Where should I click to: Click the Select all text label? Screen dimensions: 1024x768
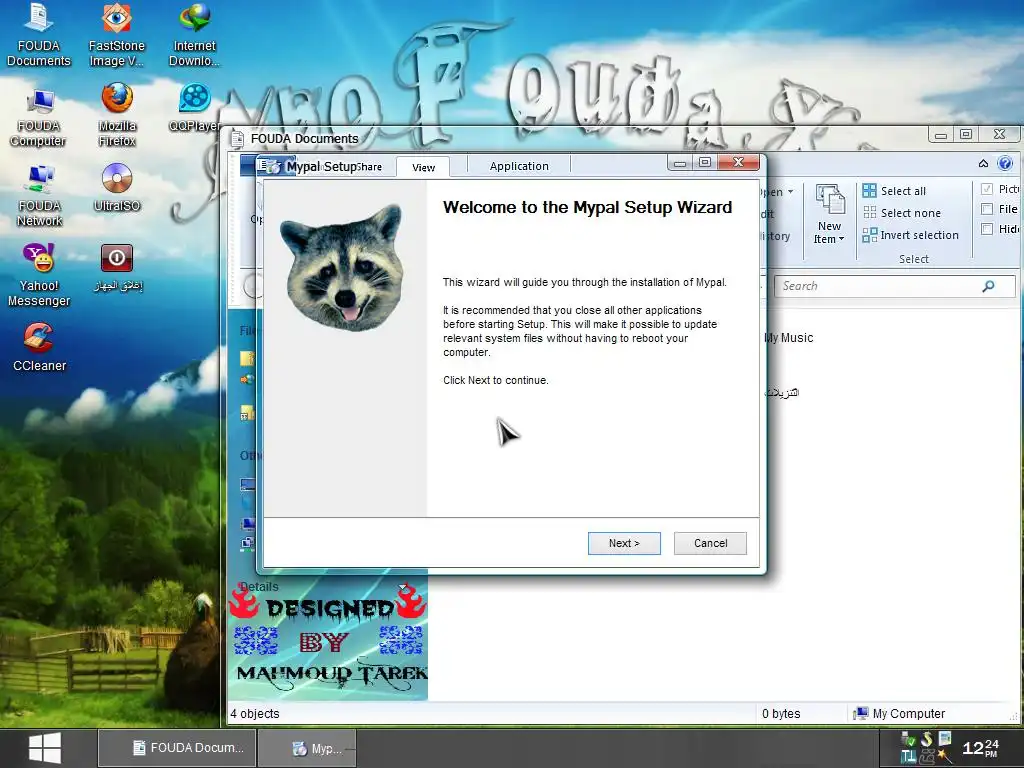coord(903,191)
